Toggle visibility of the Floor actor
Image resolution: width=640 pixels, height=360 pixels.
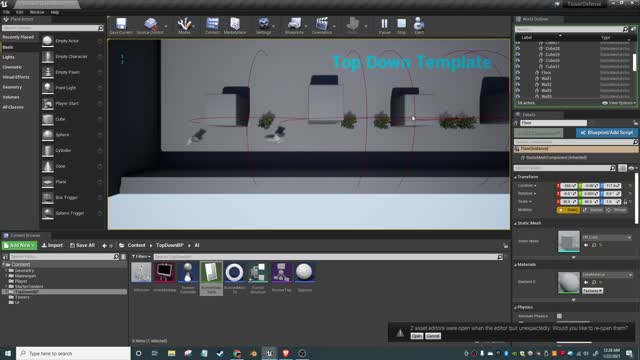point(518,72)
